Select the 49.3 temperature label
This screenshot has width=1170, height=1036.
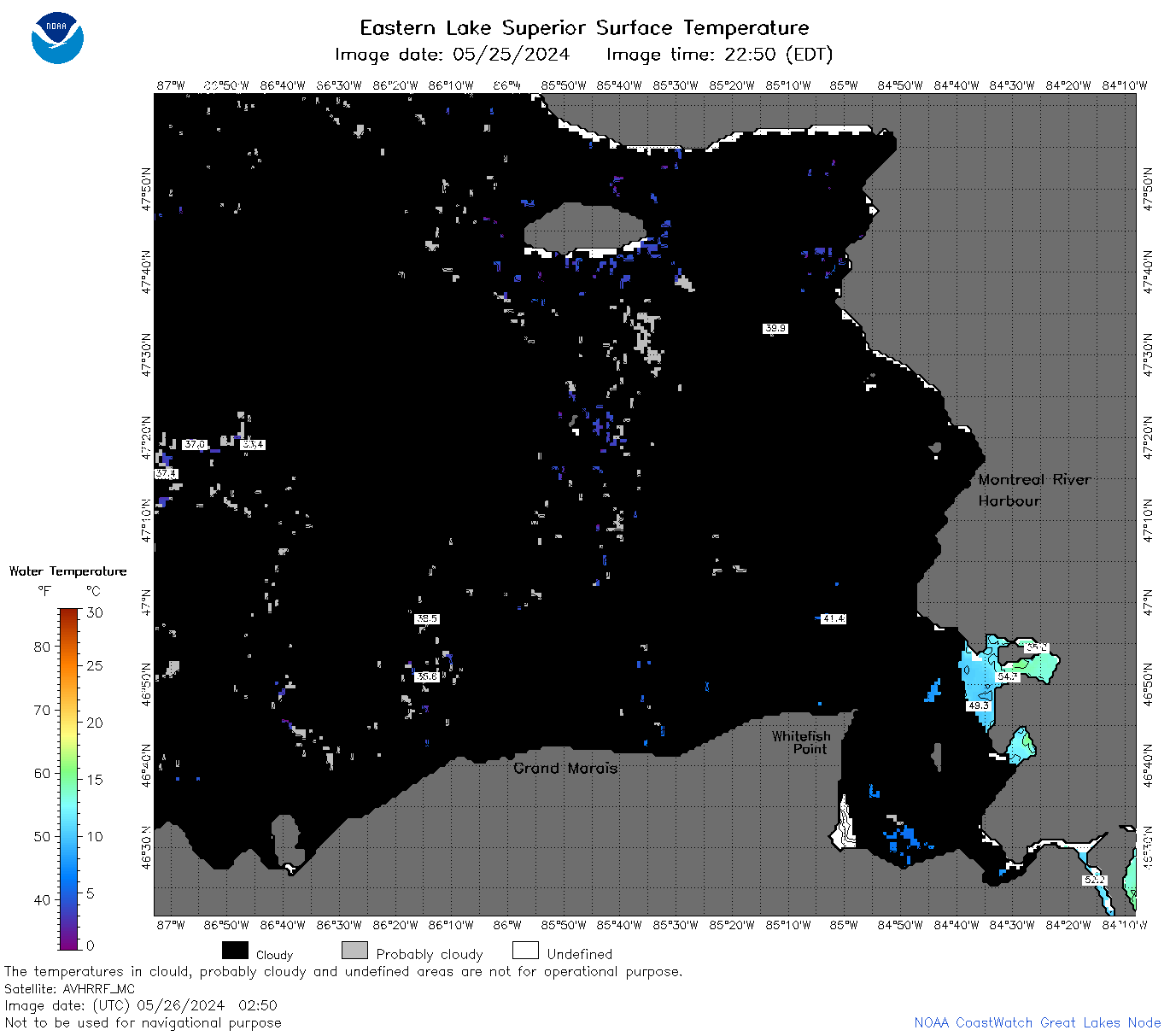(978, 705)
